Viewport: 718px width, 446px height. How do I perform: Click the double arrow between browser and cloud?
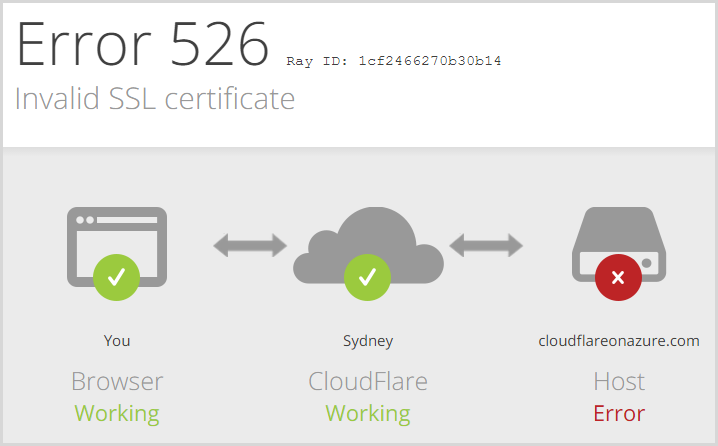[250, 245]
